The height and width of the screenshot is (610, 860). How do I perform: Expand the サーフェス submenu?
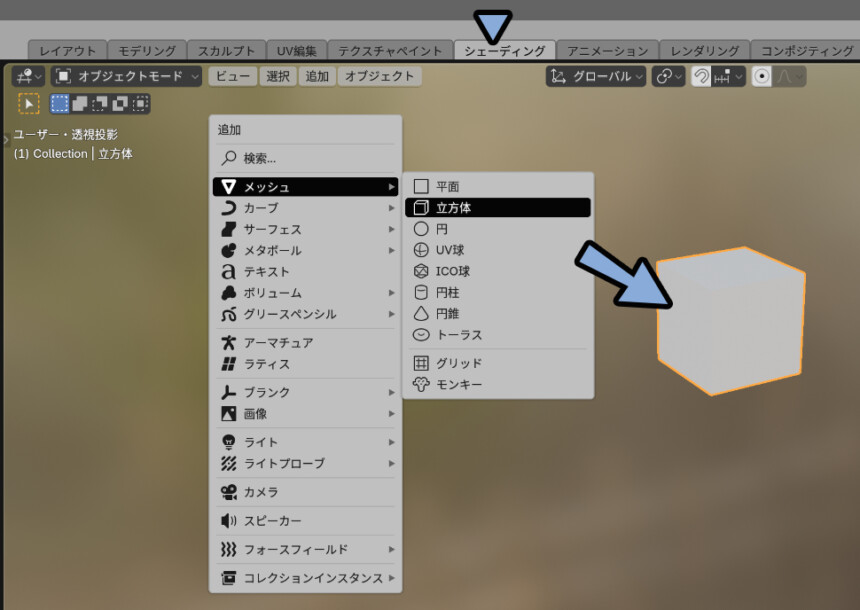tap(305, 229)
